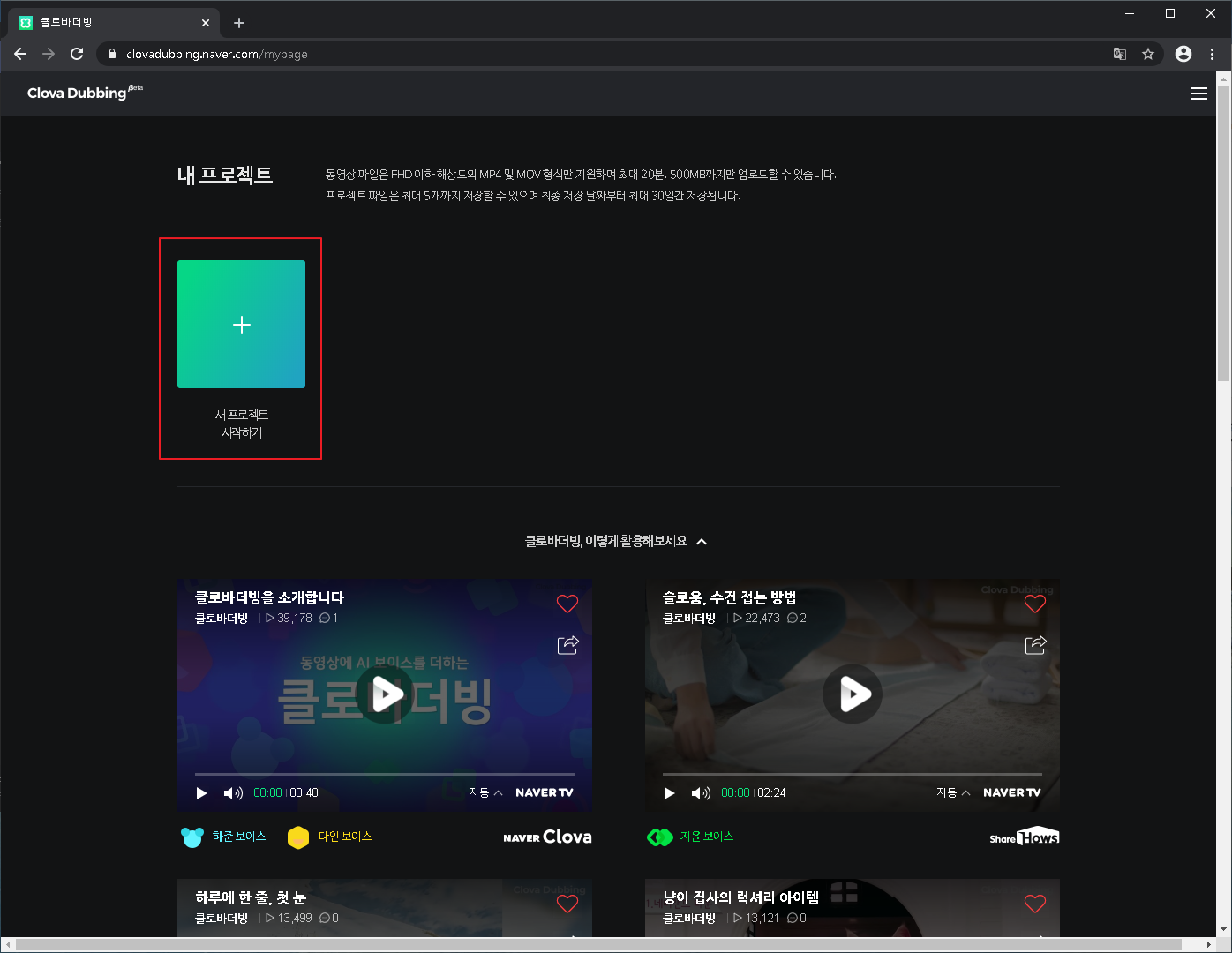
Task: Click the NAVER Clova logo
Action: coord(547,837)
